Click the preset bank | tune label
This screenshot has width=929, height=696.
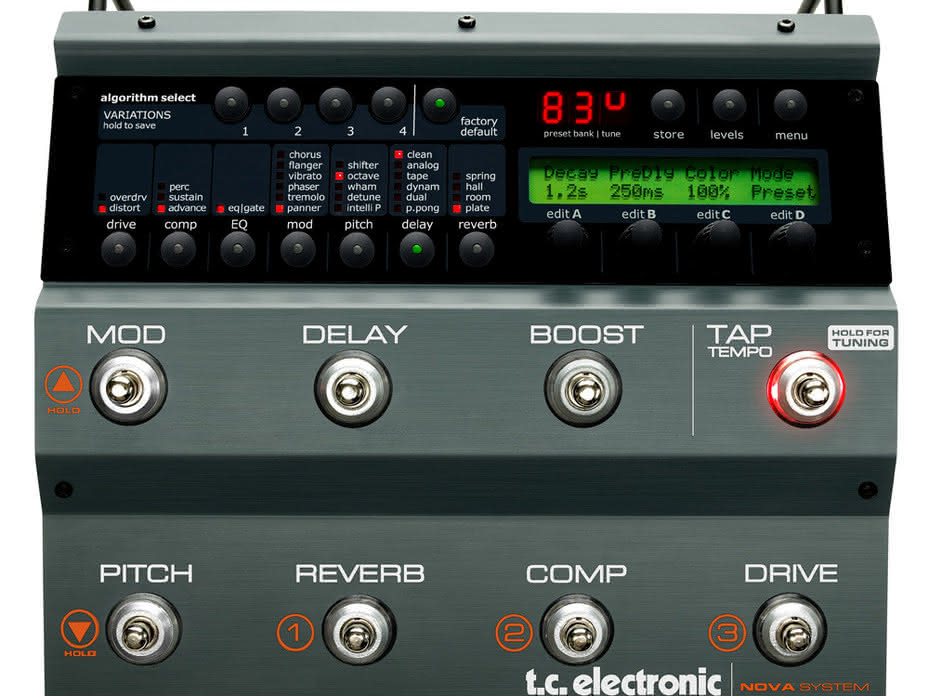(x=582, y=134)
